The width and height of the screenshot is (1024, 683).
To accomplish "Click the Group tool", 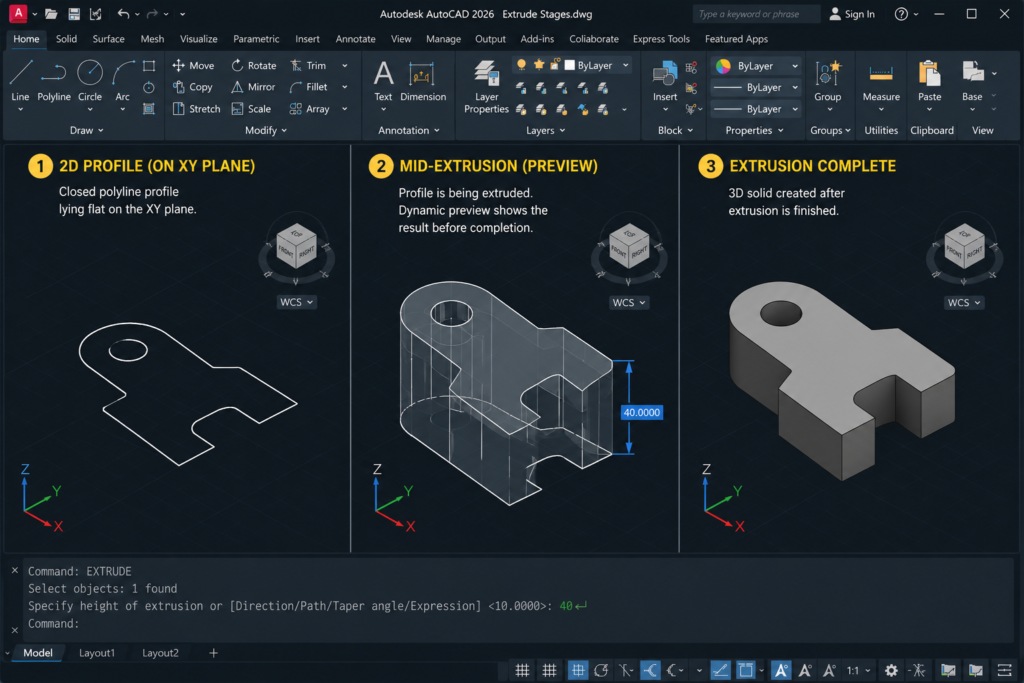I will tap(827, 80).
